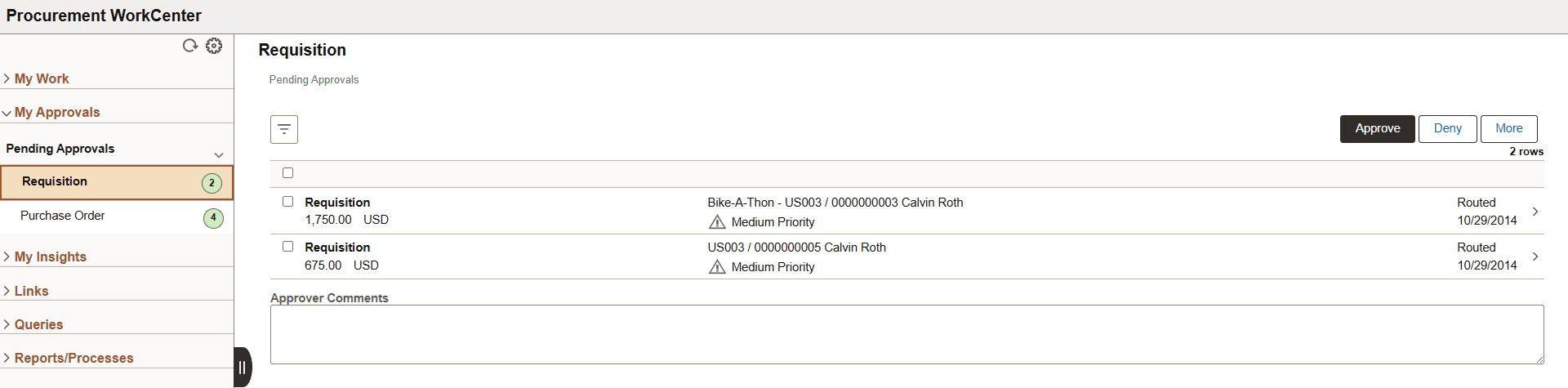Click the Approve button

click(x=1378, y=129)
